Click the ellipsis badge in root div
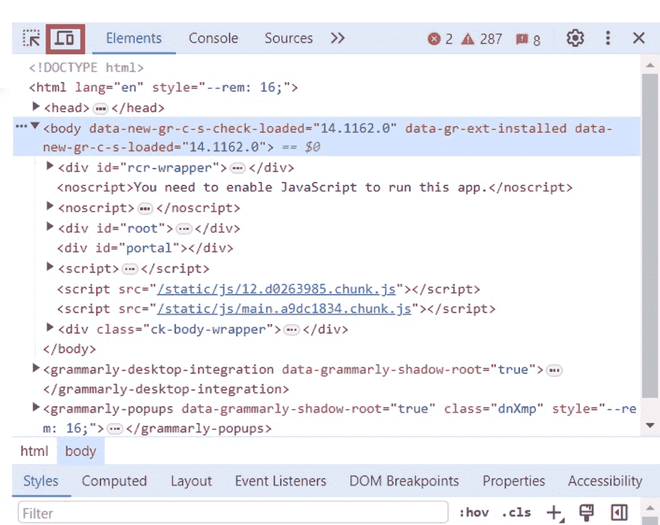The image size is (660, 525). [x=184, y=229]
